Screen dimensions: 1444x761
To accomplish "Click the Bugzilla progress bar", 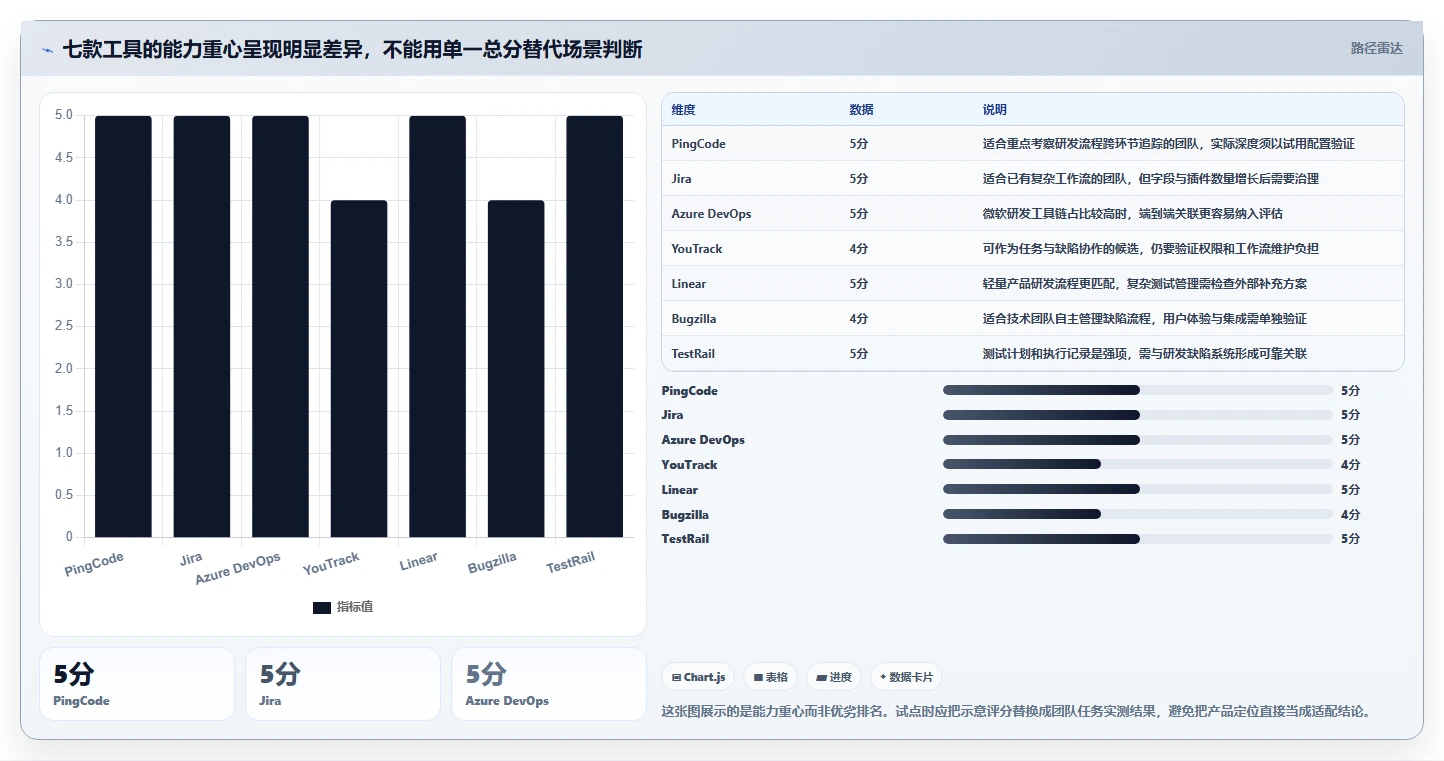I will coord(1137,514).
